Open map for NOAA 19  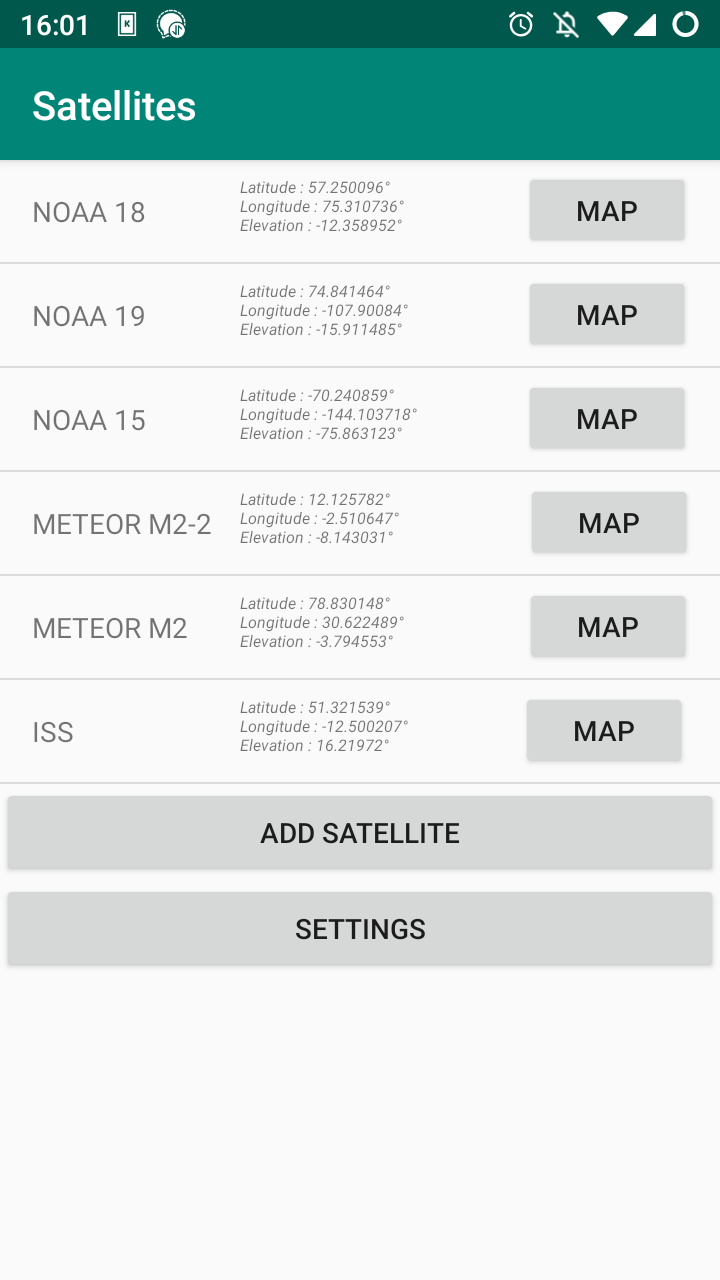click(x=607, y=315)
